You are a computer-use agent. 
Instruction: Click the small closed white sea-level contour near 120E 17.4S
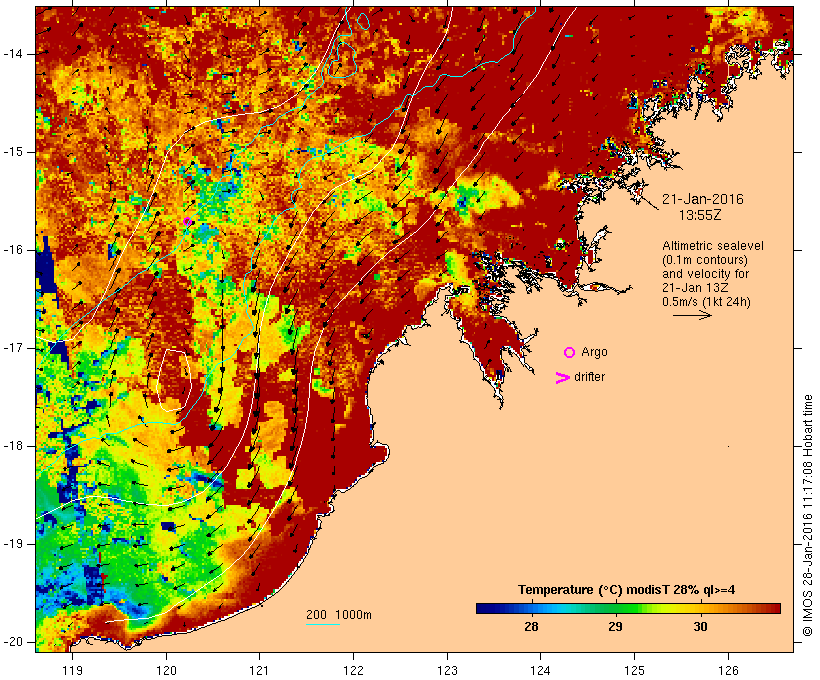[x=175, y=380]
